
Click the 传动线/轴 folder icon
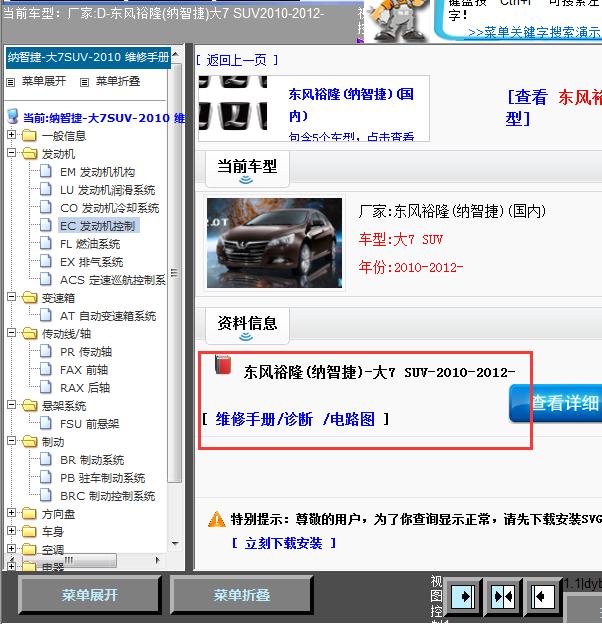pos(29,333)
